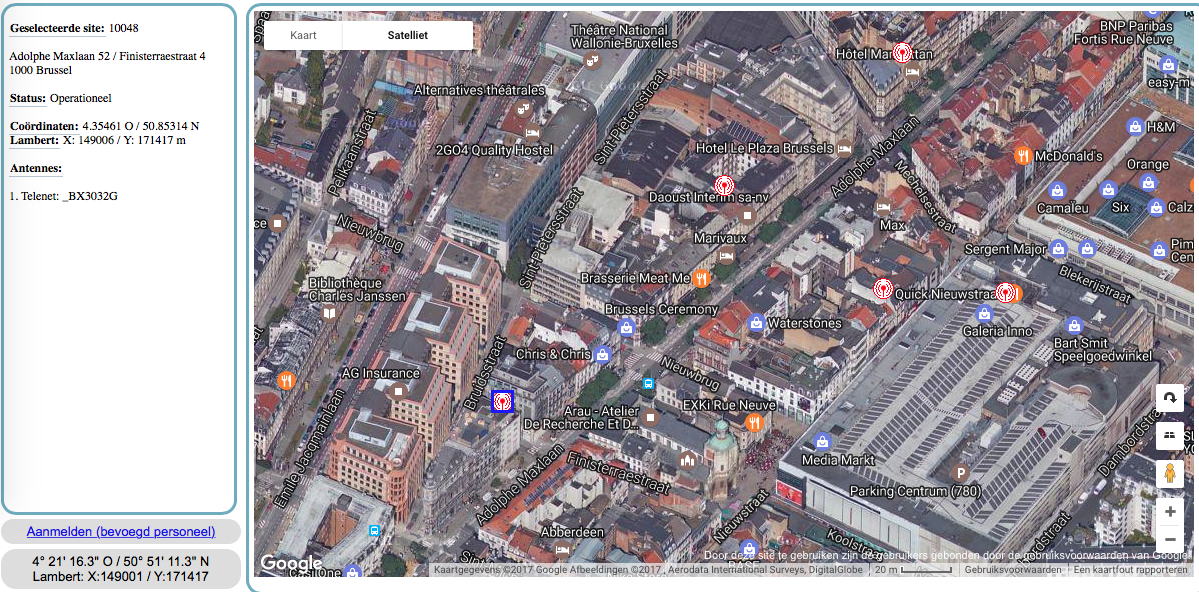This screenshot has height=592, width=1199.
Task: Open the Gebruiksvoorwaarden link
Action: click(1012, 570)
